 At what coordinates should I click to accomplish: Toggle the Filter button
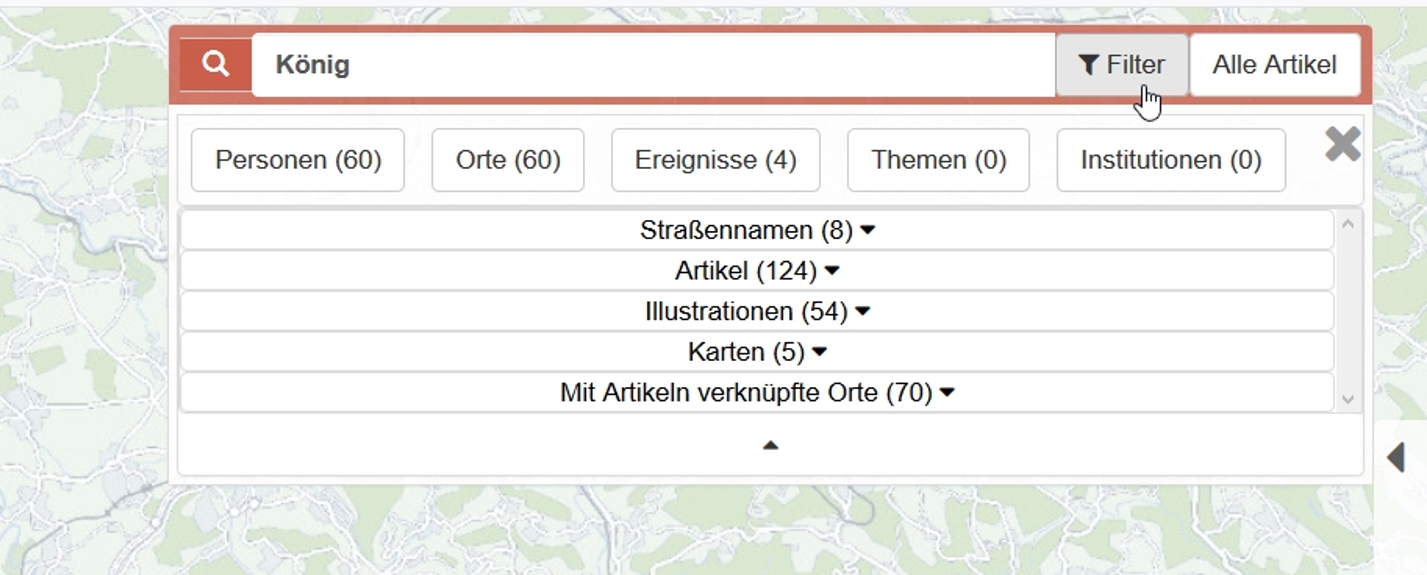(1122, 65)
